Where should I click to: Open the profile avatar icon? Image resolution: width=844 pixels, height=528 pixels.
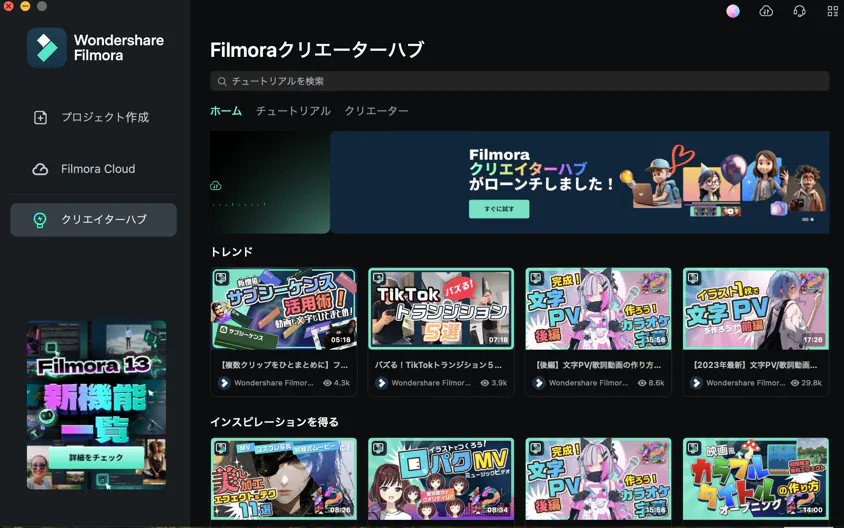(733, 11)
